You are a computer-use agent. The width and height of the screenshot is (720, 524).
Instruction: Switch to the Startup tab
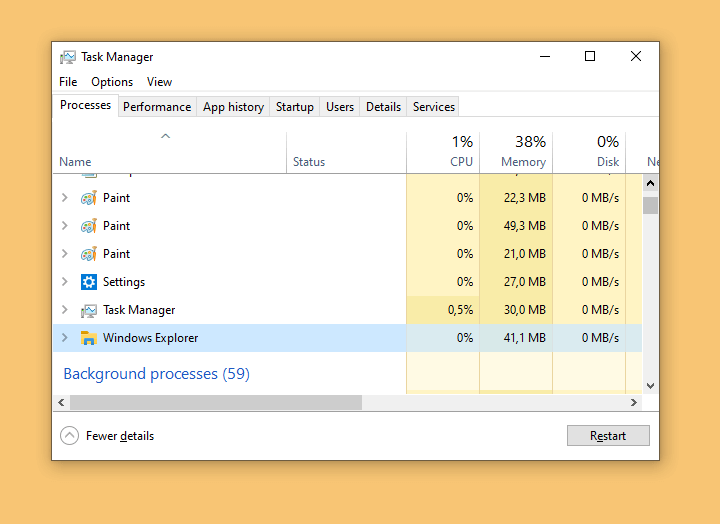pos(294,107)
